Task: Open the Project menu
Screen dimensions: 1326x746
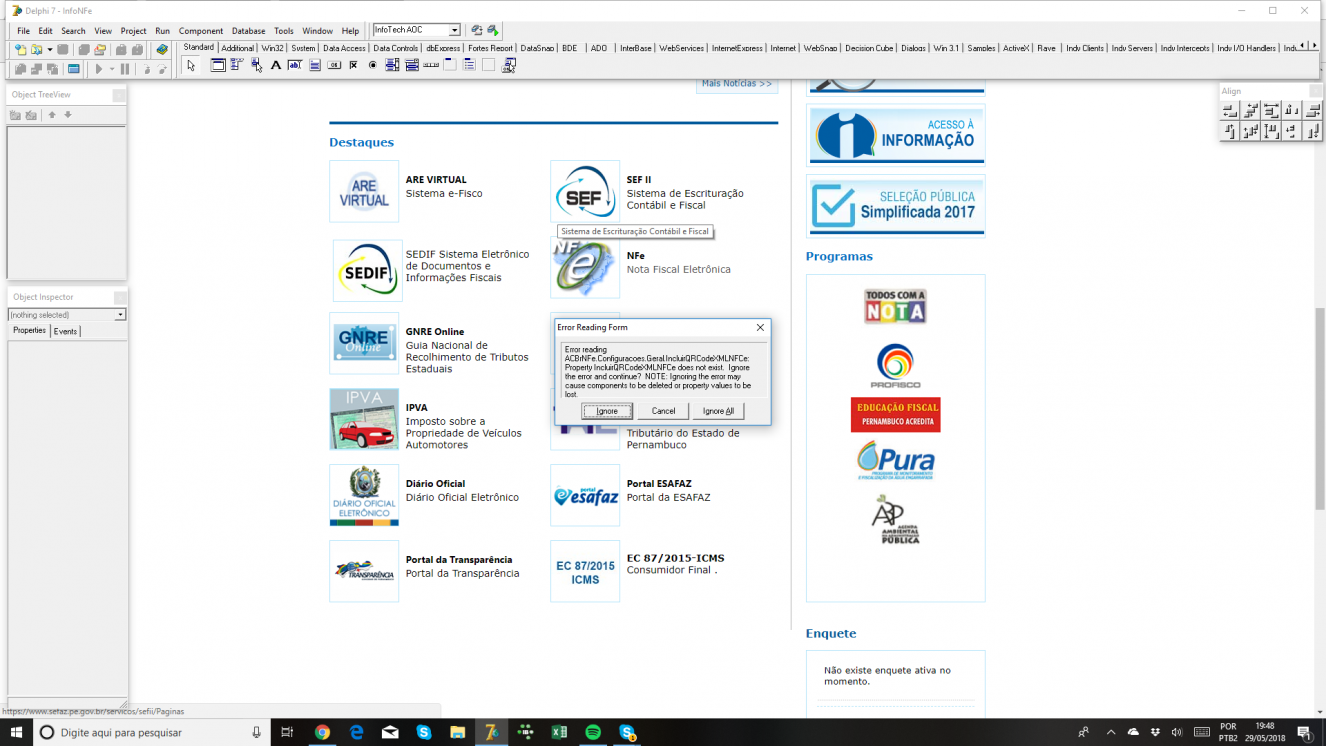Action: pyautogui.click(x=133, y=31)
